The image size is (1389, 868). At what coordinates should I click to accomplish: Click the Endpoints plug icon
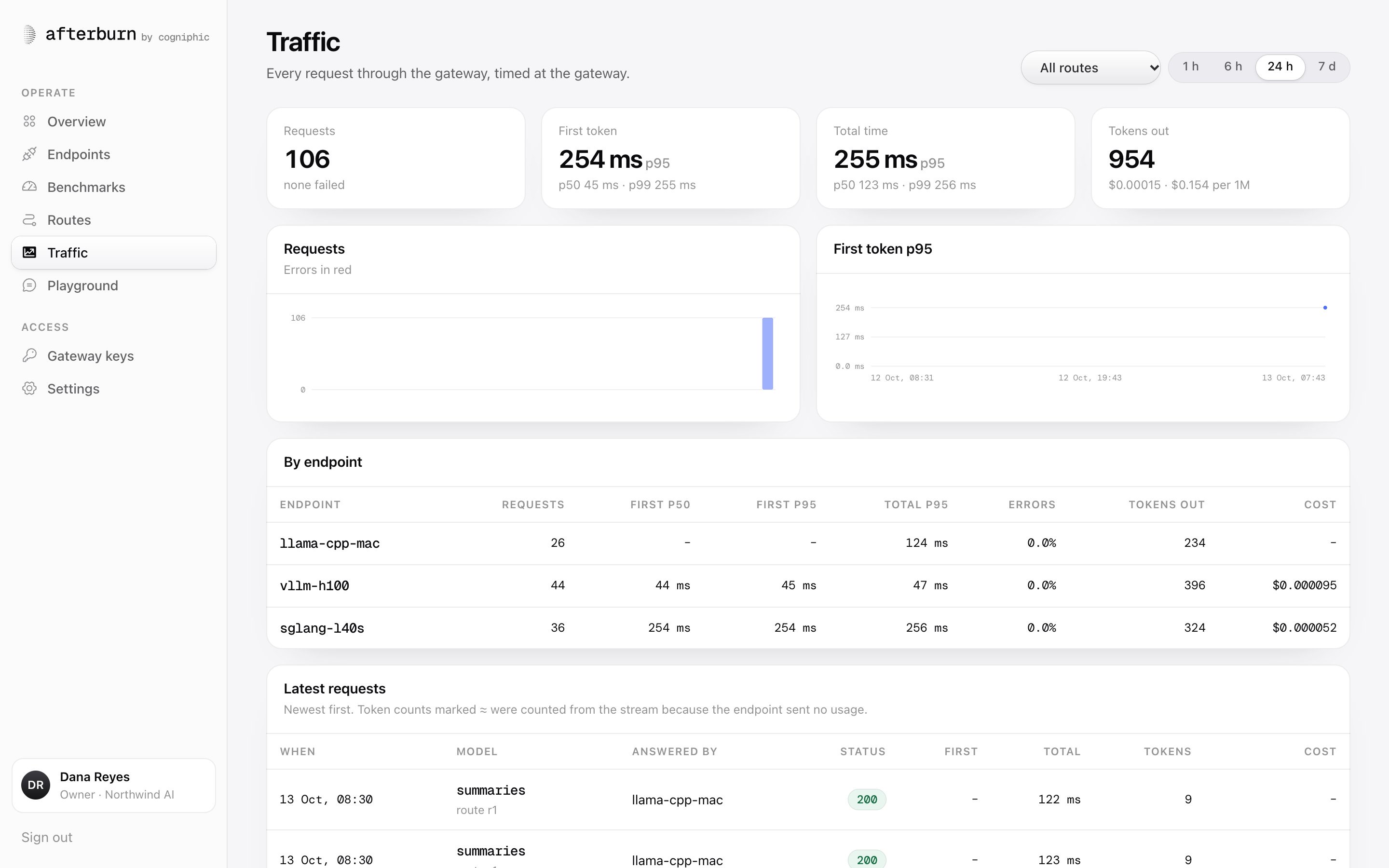point(29,154)
